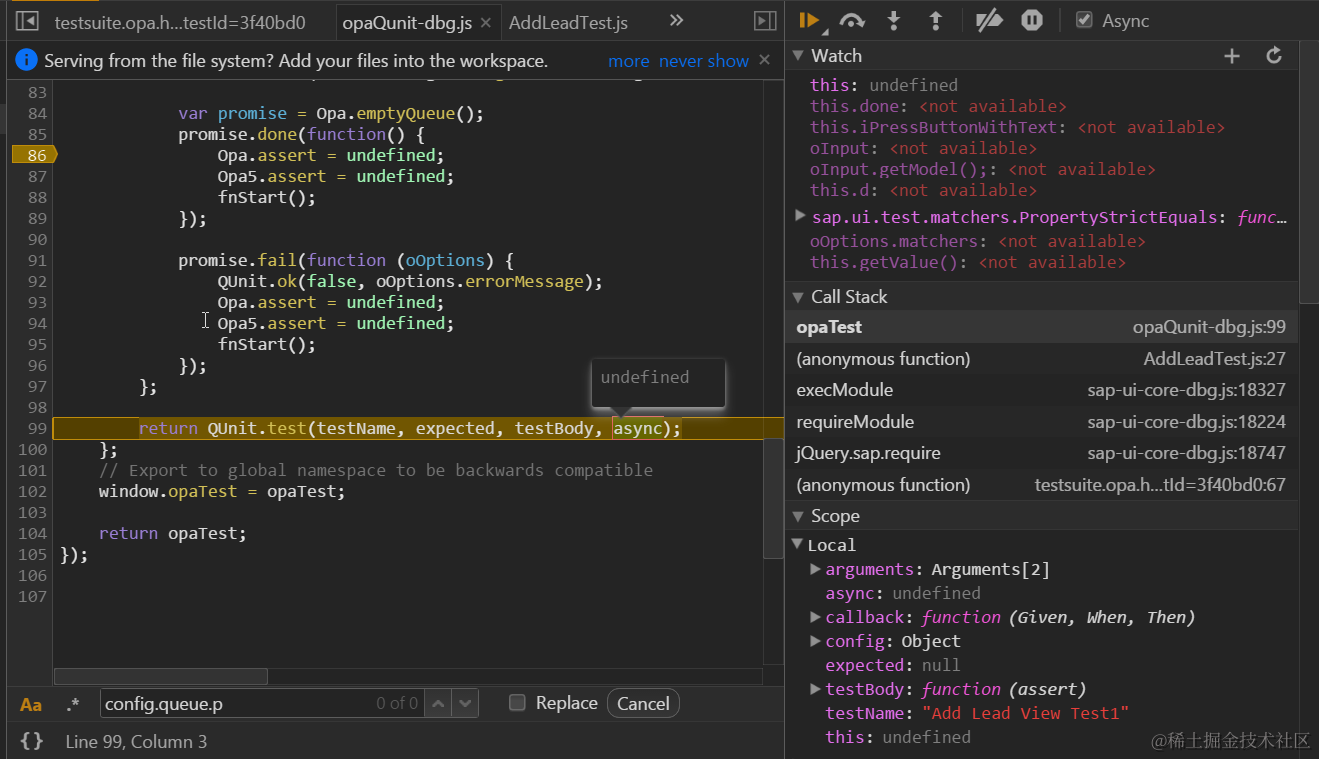This screenshot has width=1319, height=759.
Task: Close the opaQunit-dbg.js tab
Action: coord(485,22)
